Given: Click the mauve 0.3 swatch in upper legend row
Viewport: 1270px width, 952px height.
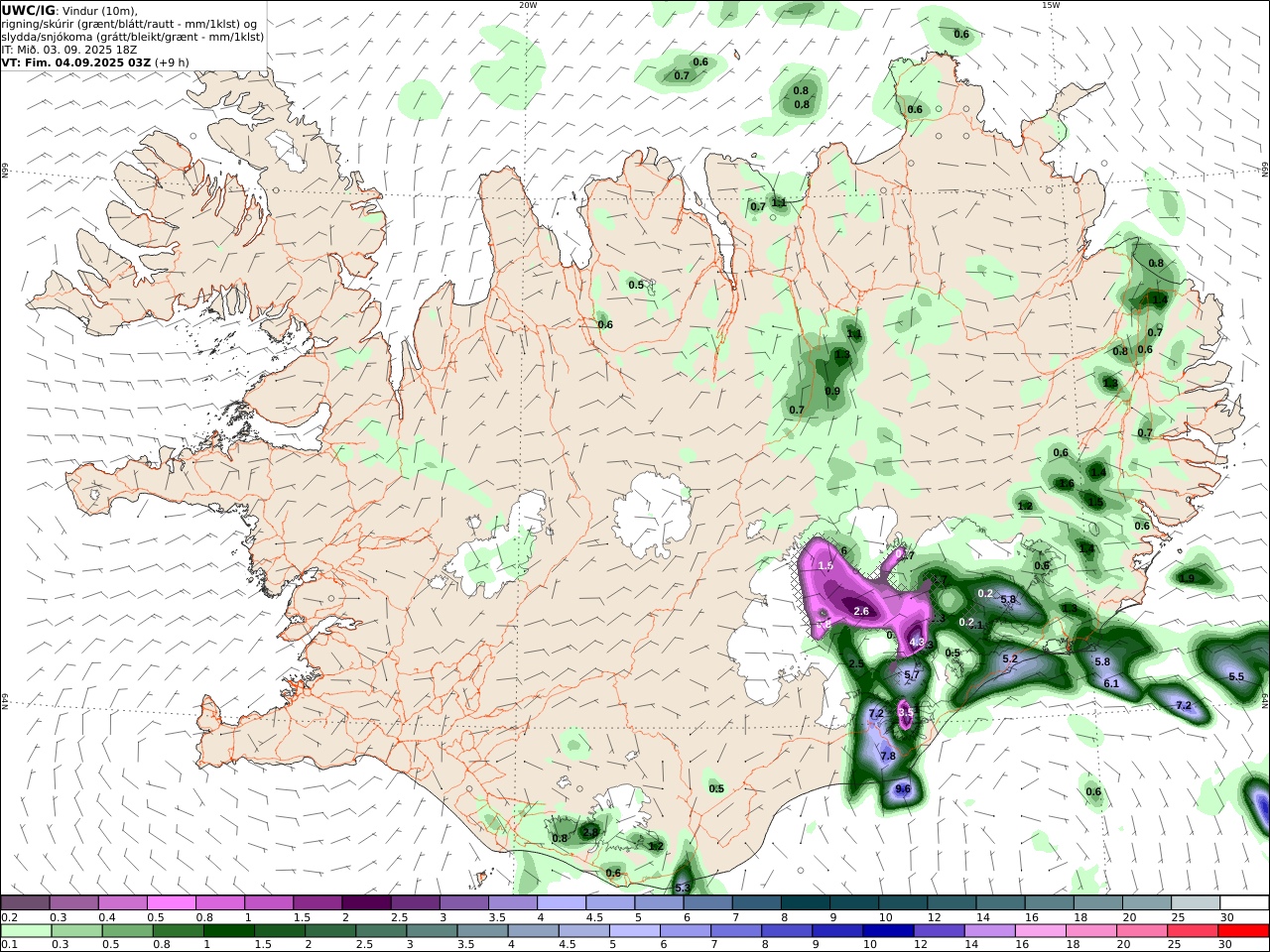Looking at the screenshot, I should coord(73,902).
